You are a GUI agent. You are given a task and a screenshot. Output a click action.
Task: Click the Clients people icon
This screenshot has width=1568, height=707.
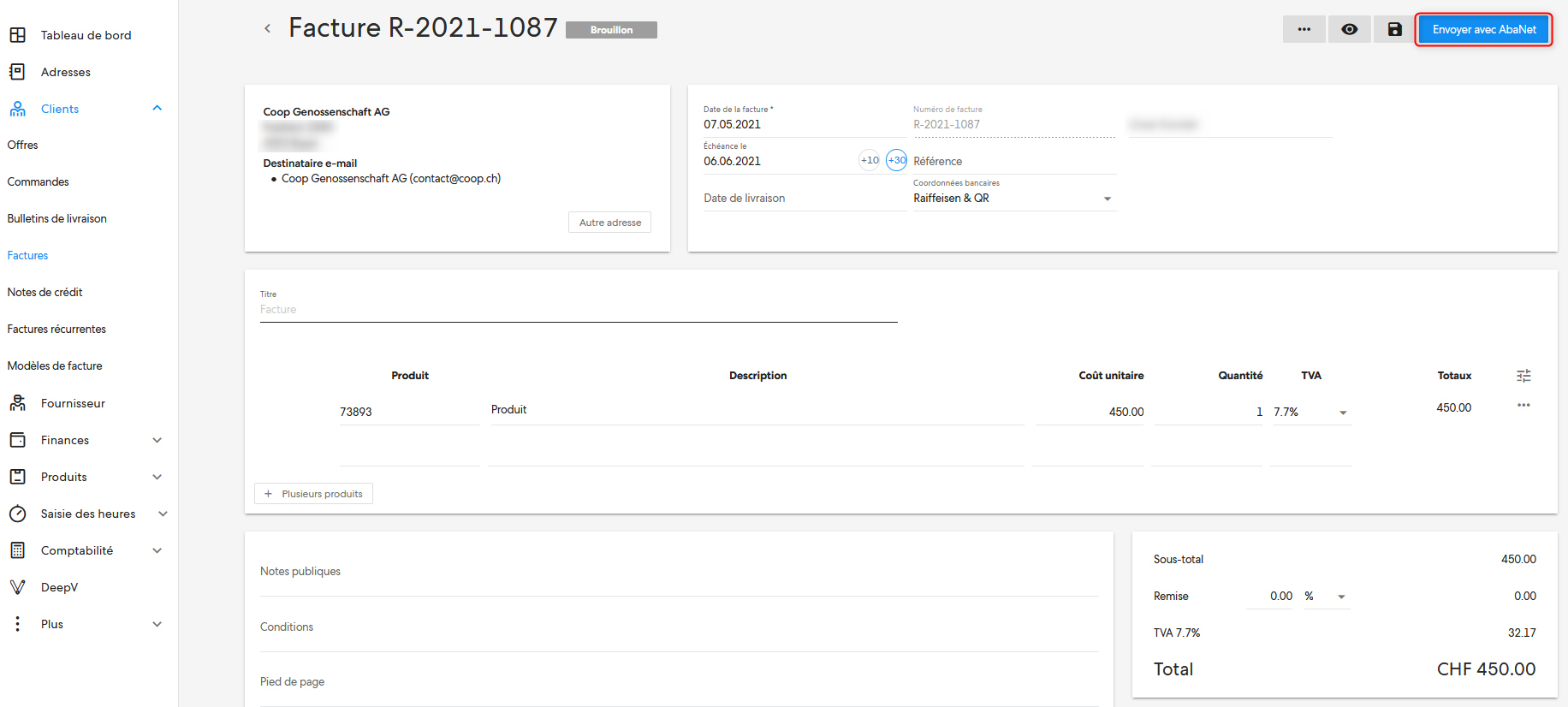[x=17, y=109]
